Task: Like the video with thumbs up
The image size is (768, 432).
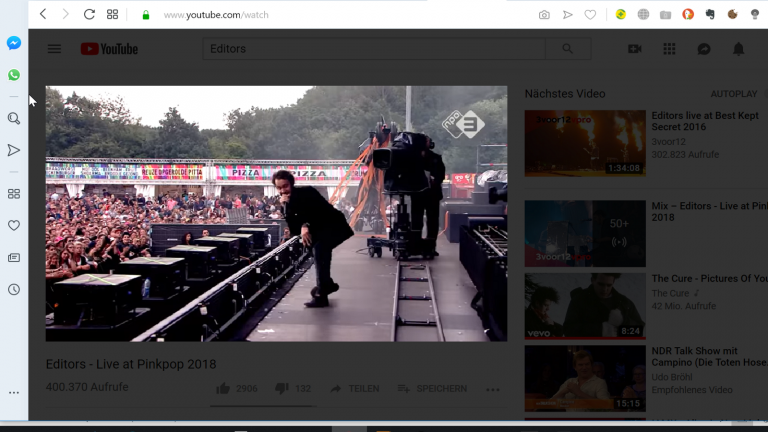Action: [x=223, y=388]
